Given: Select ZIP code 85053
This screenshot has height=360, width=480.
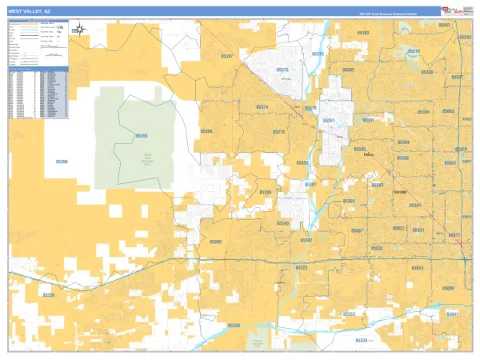Looking at the screenshot, I should click(448, 111).
